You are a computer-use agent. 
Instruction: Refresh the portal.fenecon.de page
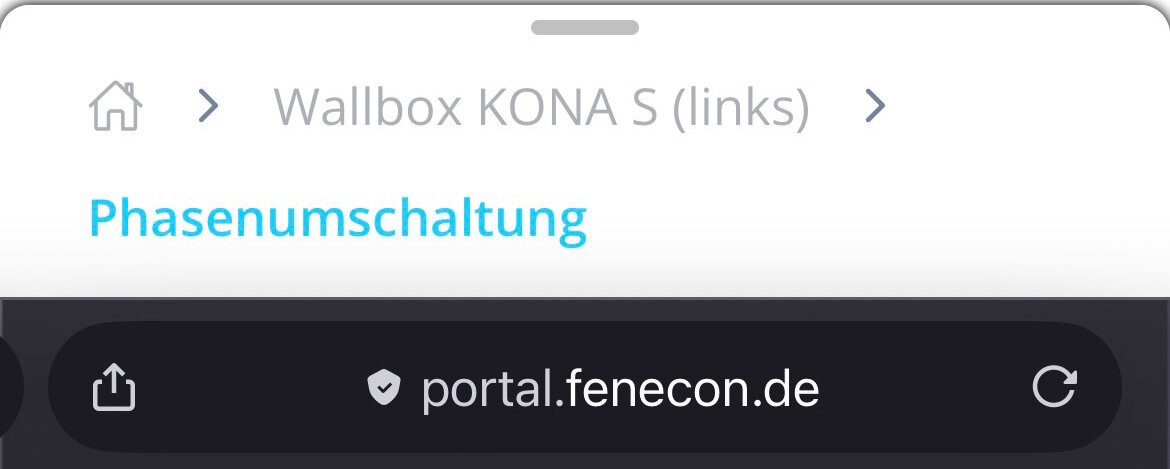click(x=1054, y=386)
